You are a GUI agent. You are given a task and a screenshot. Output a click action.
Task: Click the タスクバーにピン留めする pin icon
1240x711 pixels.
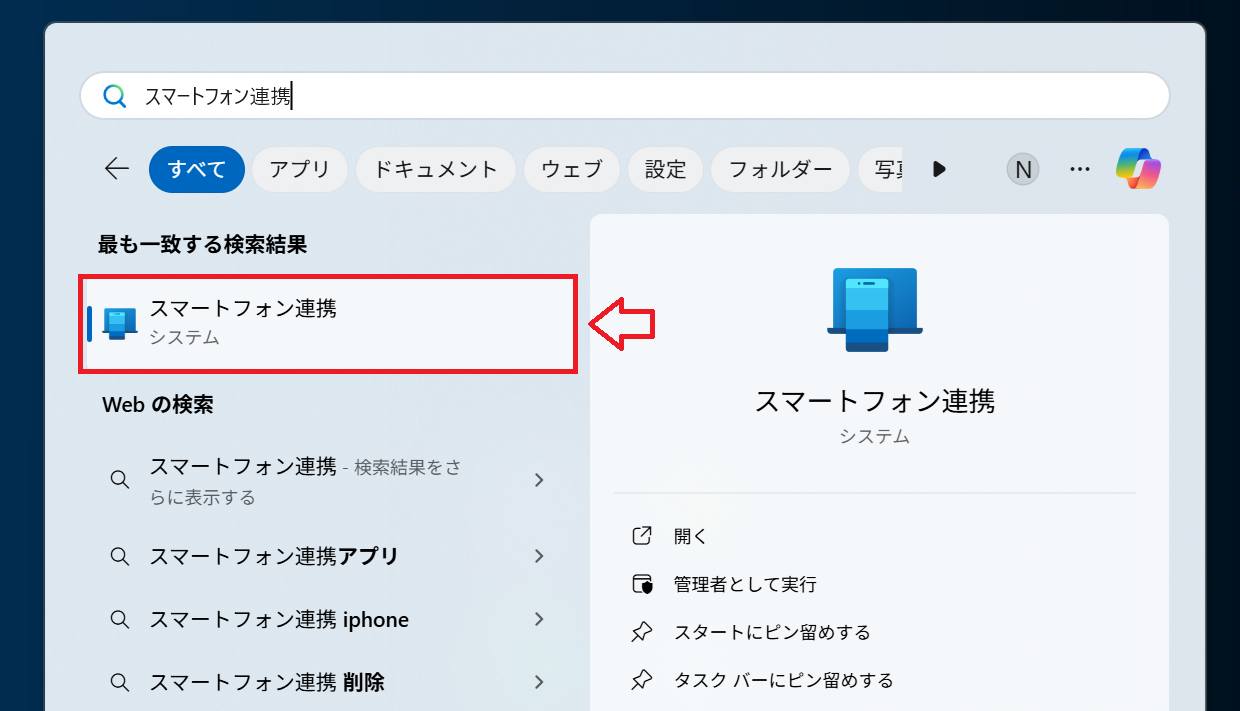[x=643, y=679]
